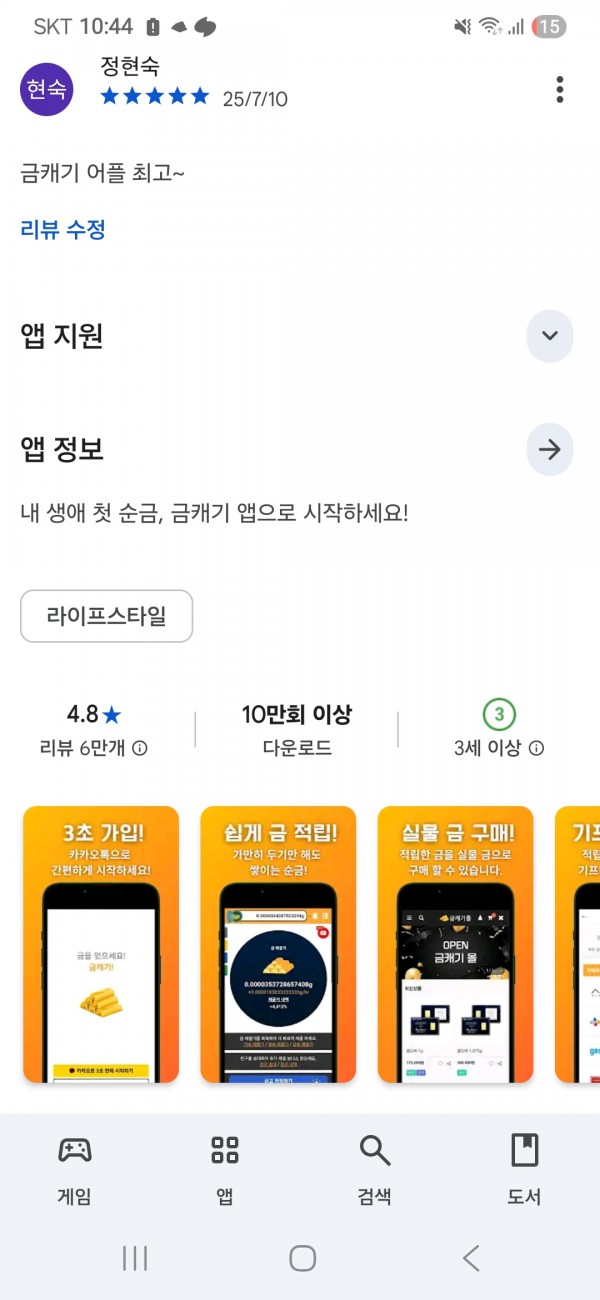
Task: Open the 3초 가입 screenshot
Action: [101, 945]
